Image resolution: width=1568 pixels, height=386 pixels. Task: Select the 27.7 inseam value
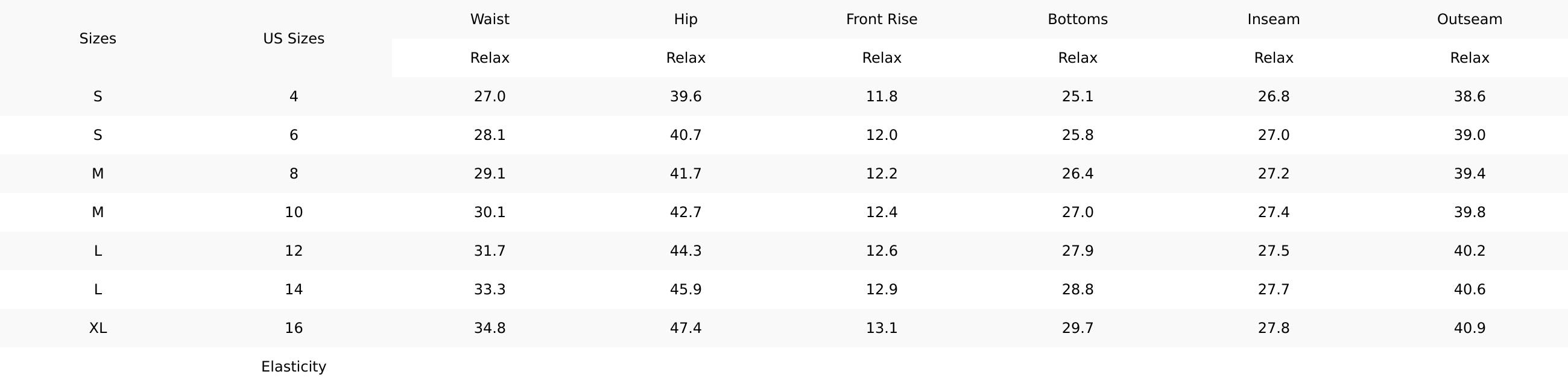(x=1273, y=289)
